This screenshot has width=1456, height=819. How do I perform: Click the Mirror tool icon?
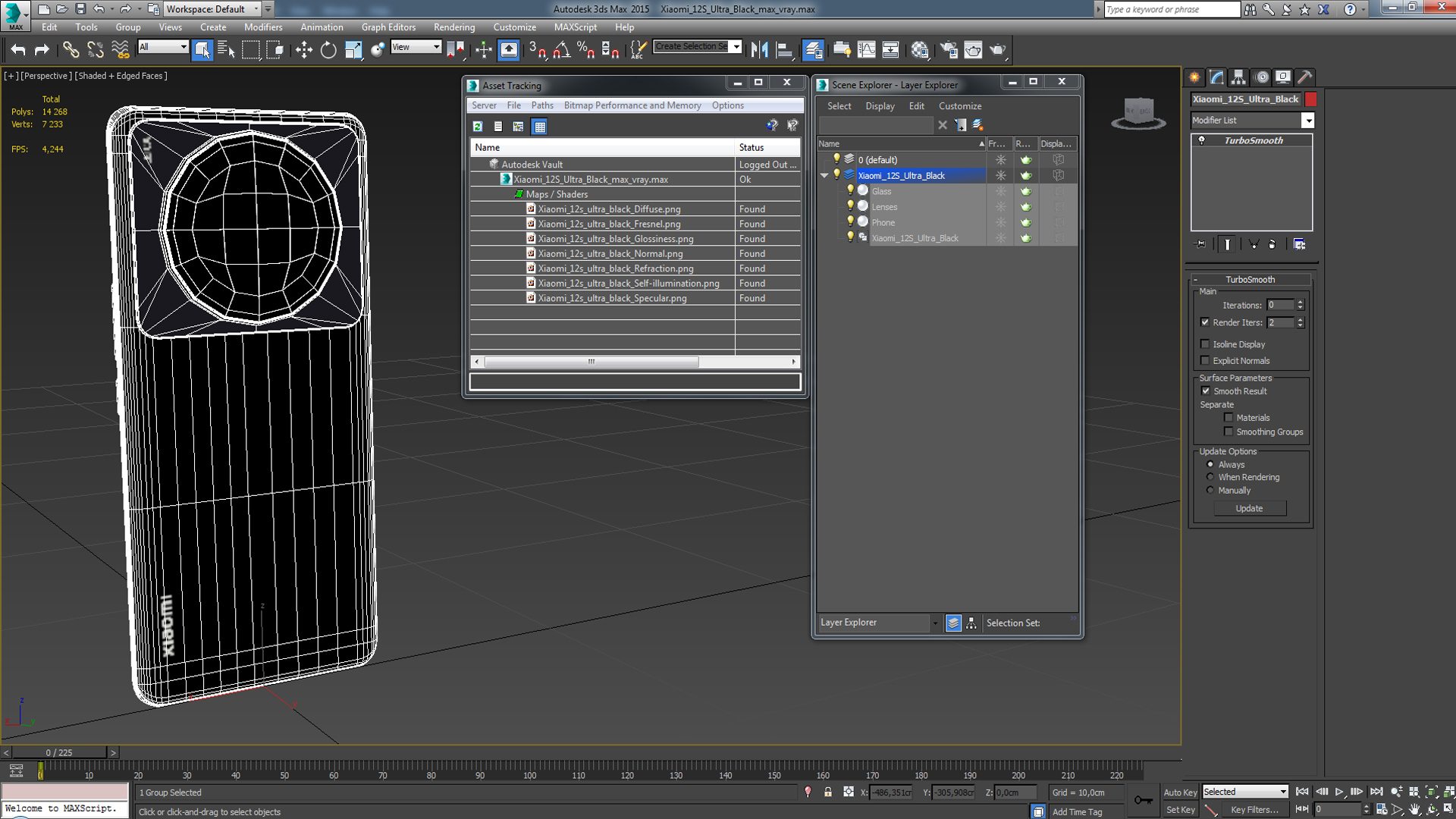[759, 50]
